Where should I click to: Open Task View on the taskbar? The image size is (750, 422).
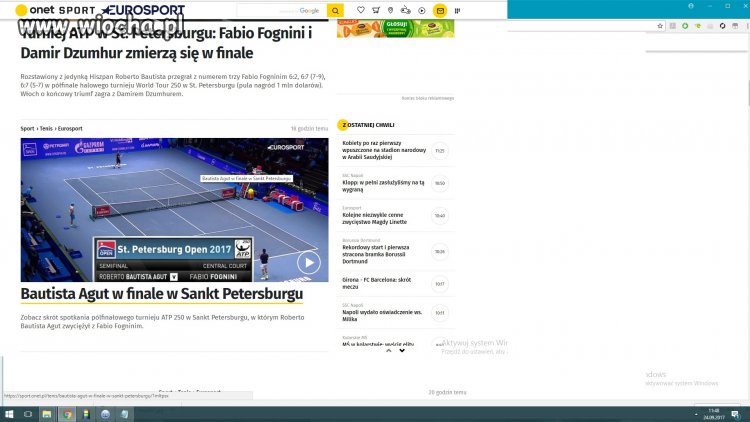(x=28, y=414)
